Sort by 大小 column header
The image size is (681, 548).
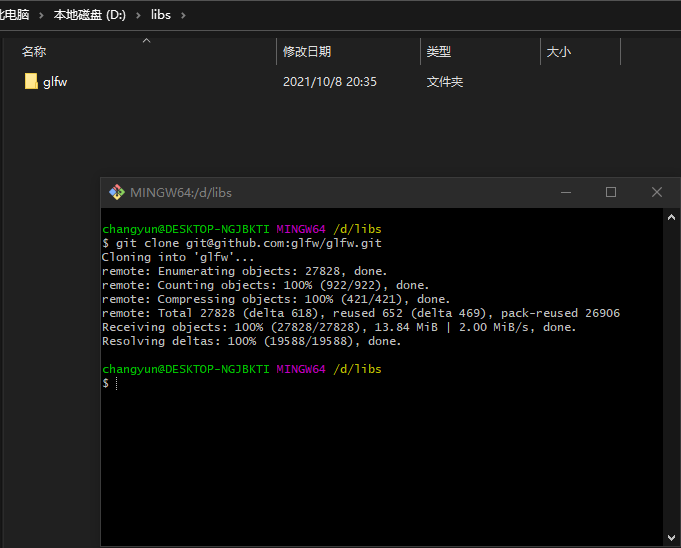coord(559,52)
